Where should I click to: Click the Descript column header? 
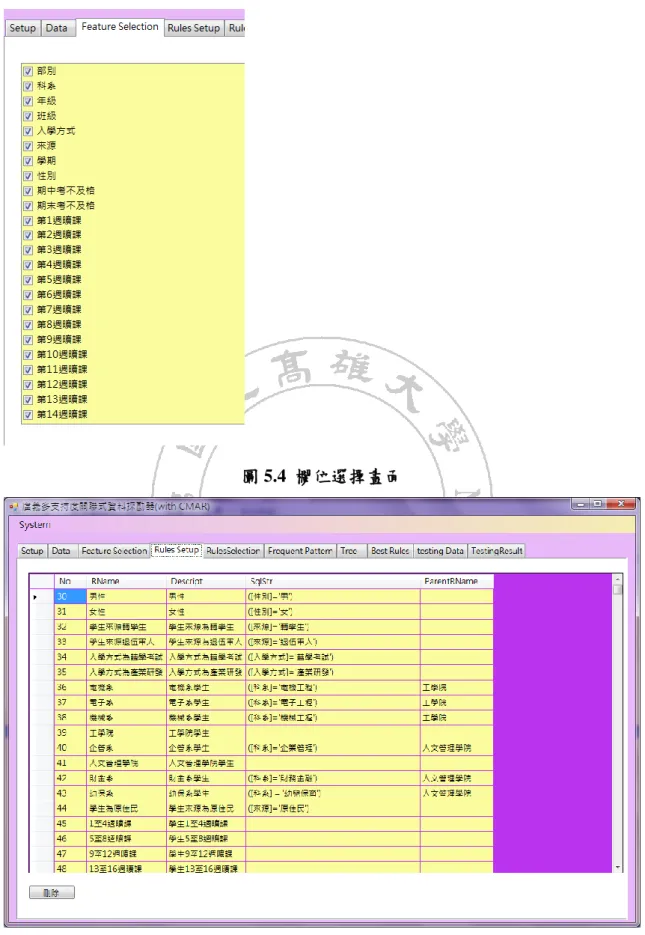pos(206,581)
